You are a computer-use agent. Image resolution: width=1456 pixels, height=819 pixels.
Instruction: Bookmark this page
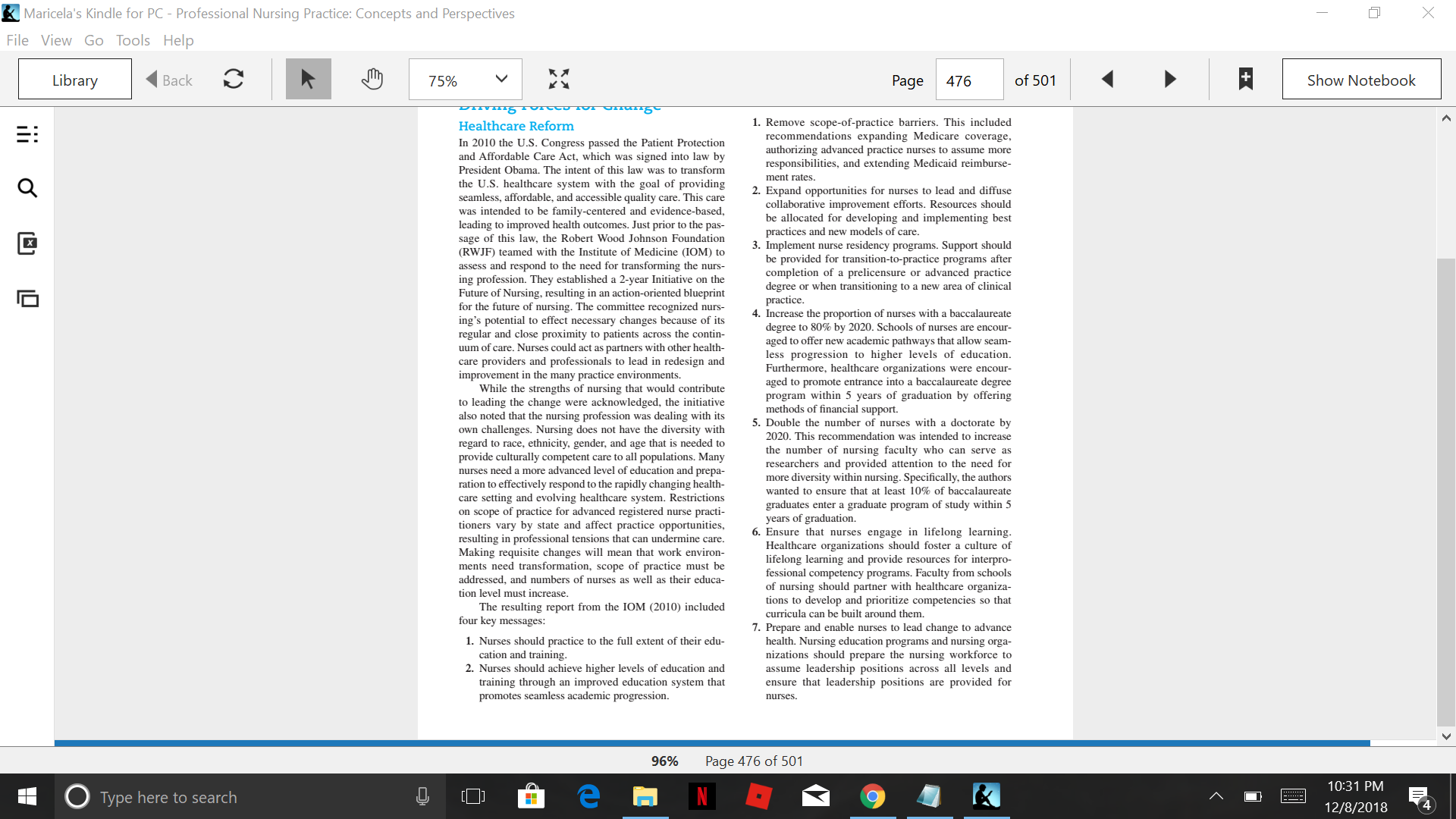[x=1245, y=79]
